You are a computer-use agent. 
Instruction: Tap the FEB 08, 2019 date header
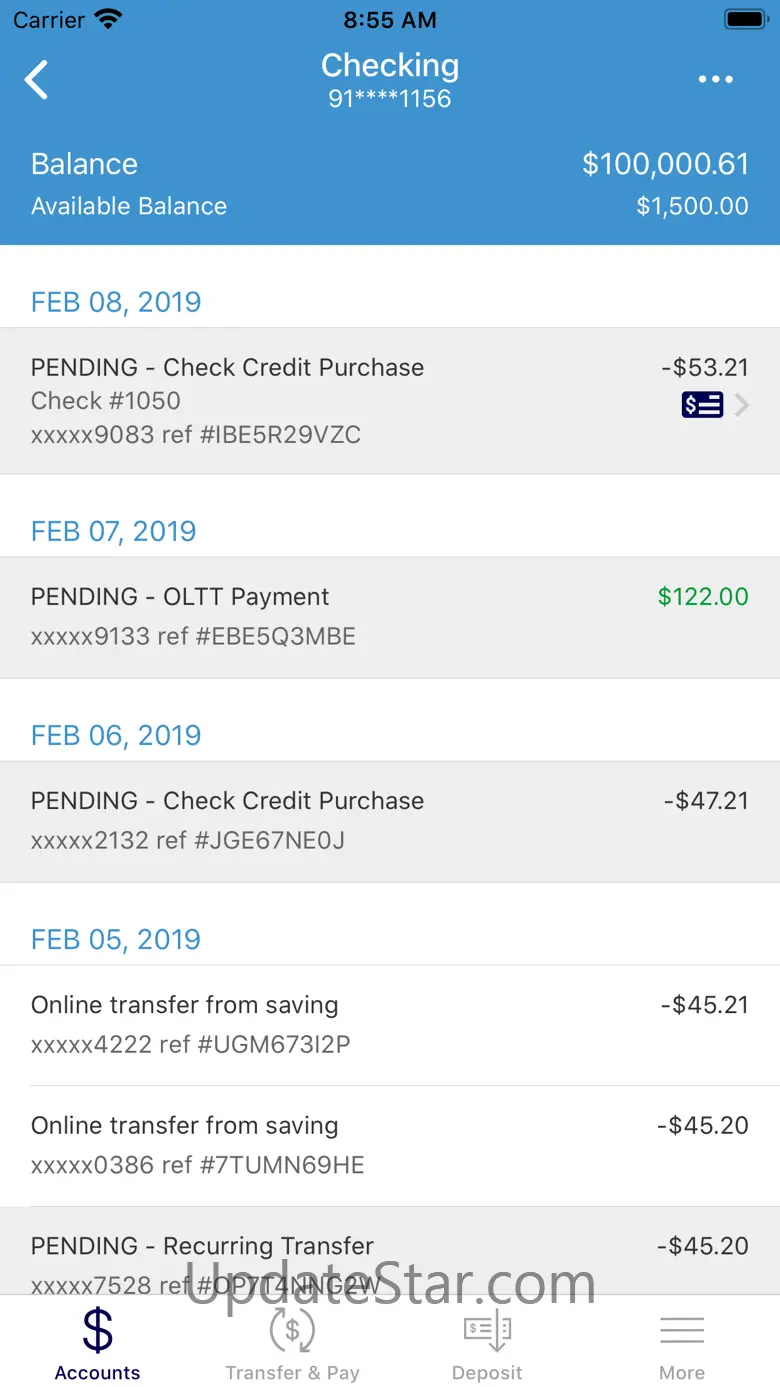tap(116, 302)
